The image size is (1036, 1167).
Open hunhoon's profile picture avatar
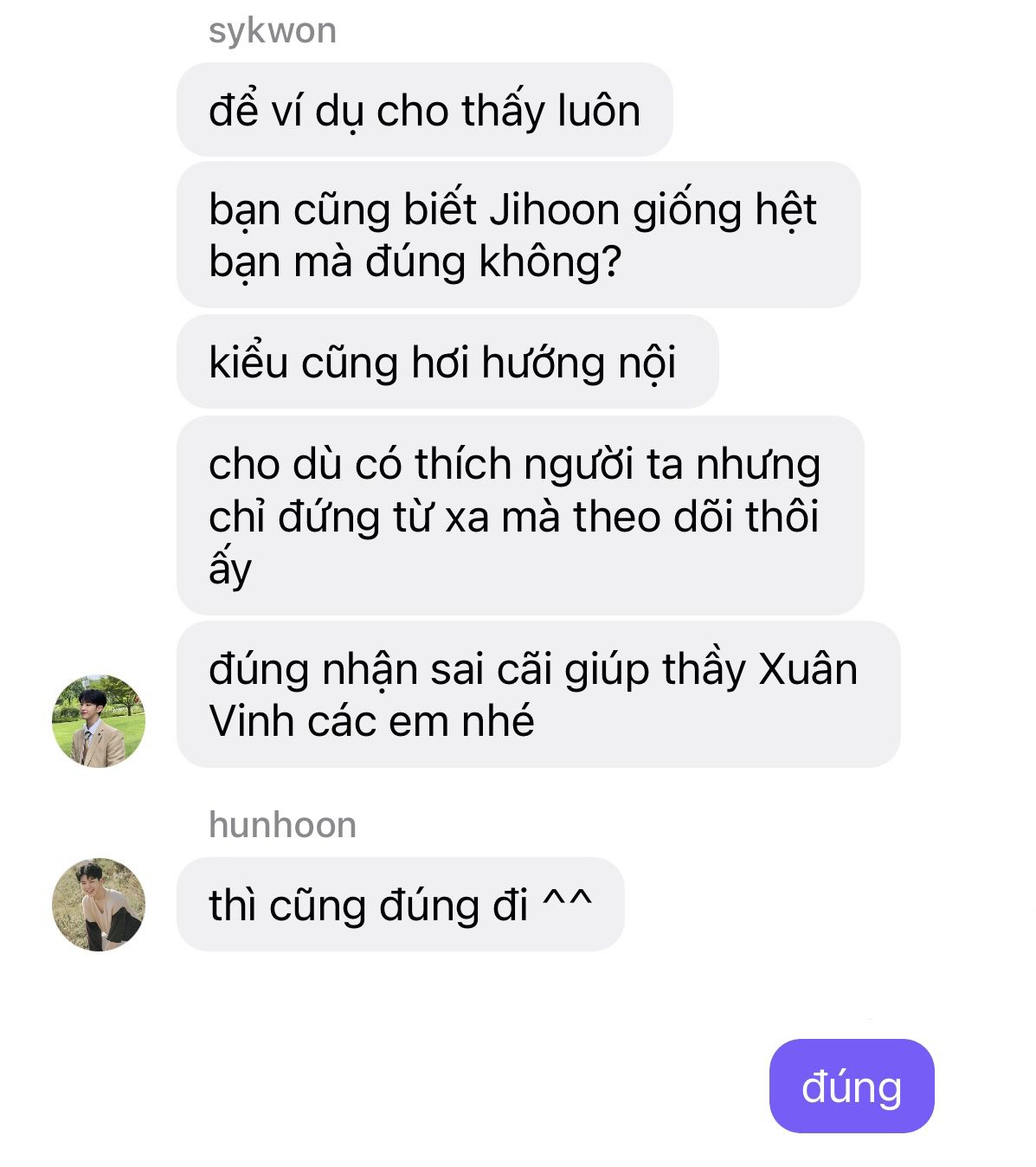click(99, 905)
